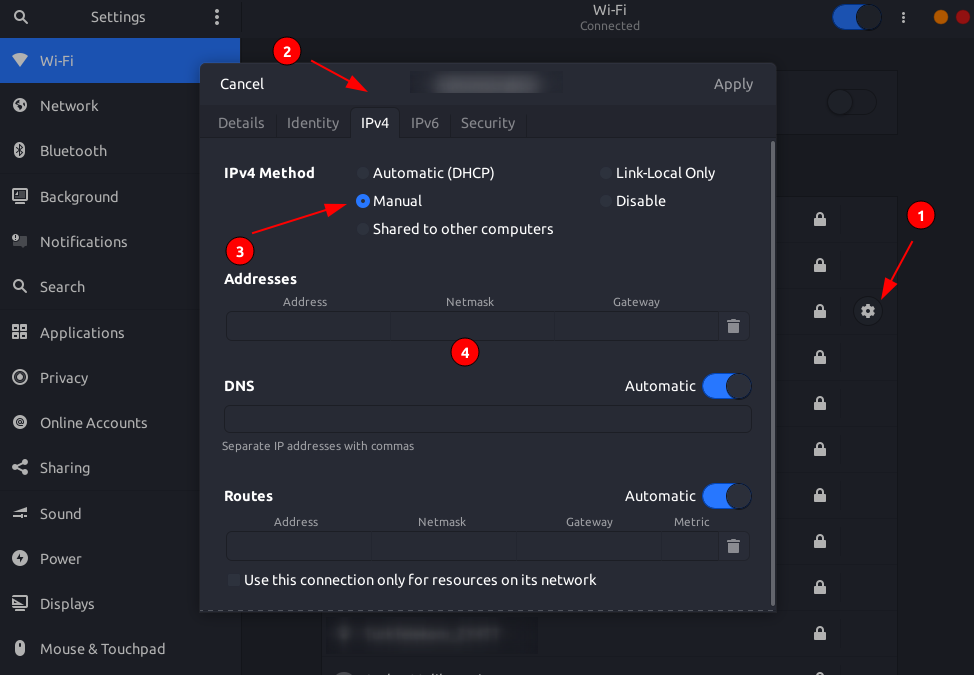
Task: Switch to the IPv6 tab
Action: [x=425, y=123]
